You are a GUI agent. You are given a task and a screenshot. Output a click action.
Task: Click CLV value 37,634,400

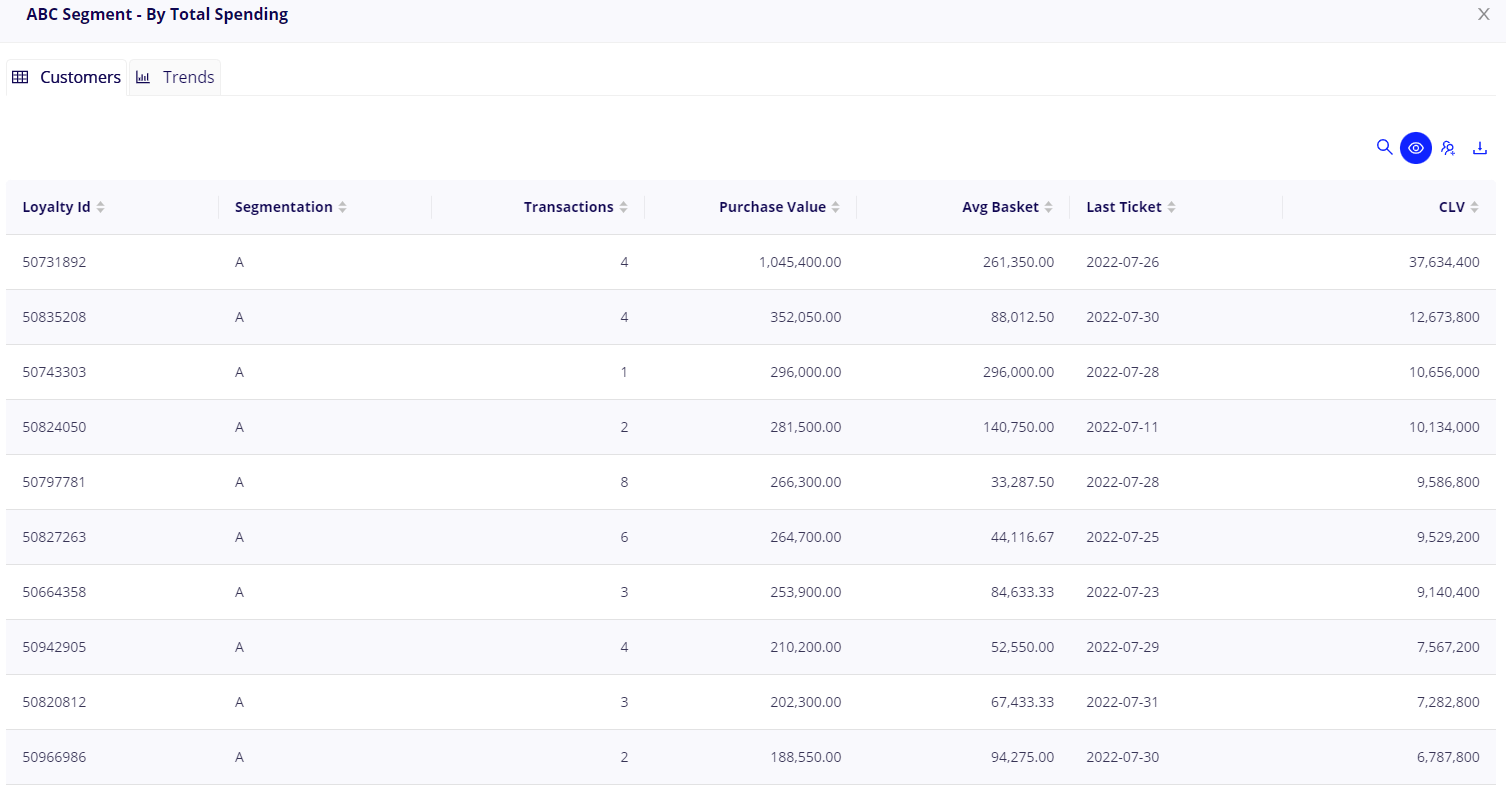coord(1444,262)
